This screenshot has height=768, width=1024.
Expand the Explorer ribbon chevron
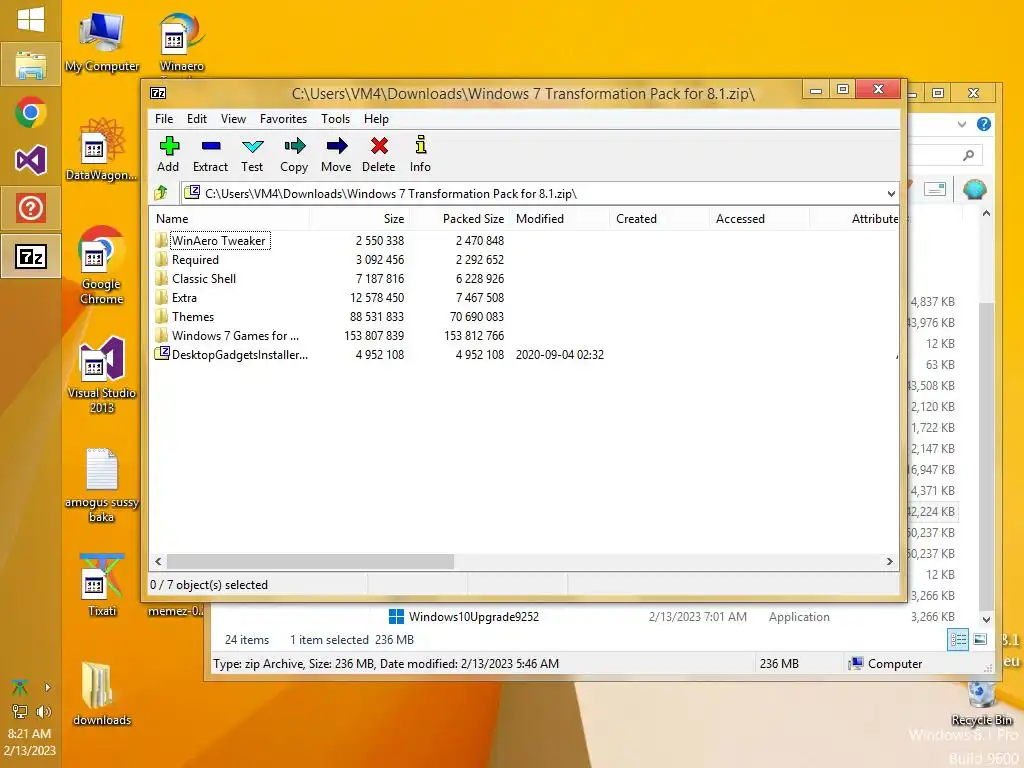pyautogui.click(x=961, y=124)
